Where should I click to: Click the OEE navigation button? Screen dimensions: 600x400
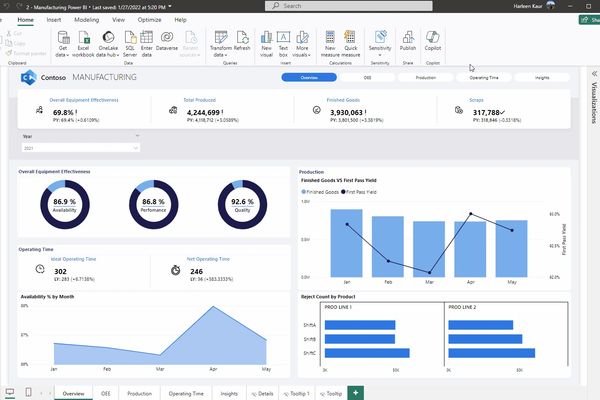[367, 76]
